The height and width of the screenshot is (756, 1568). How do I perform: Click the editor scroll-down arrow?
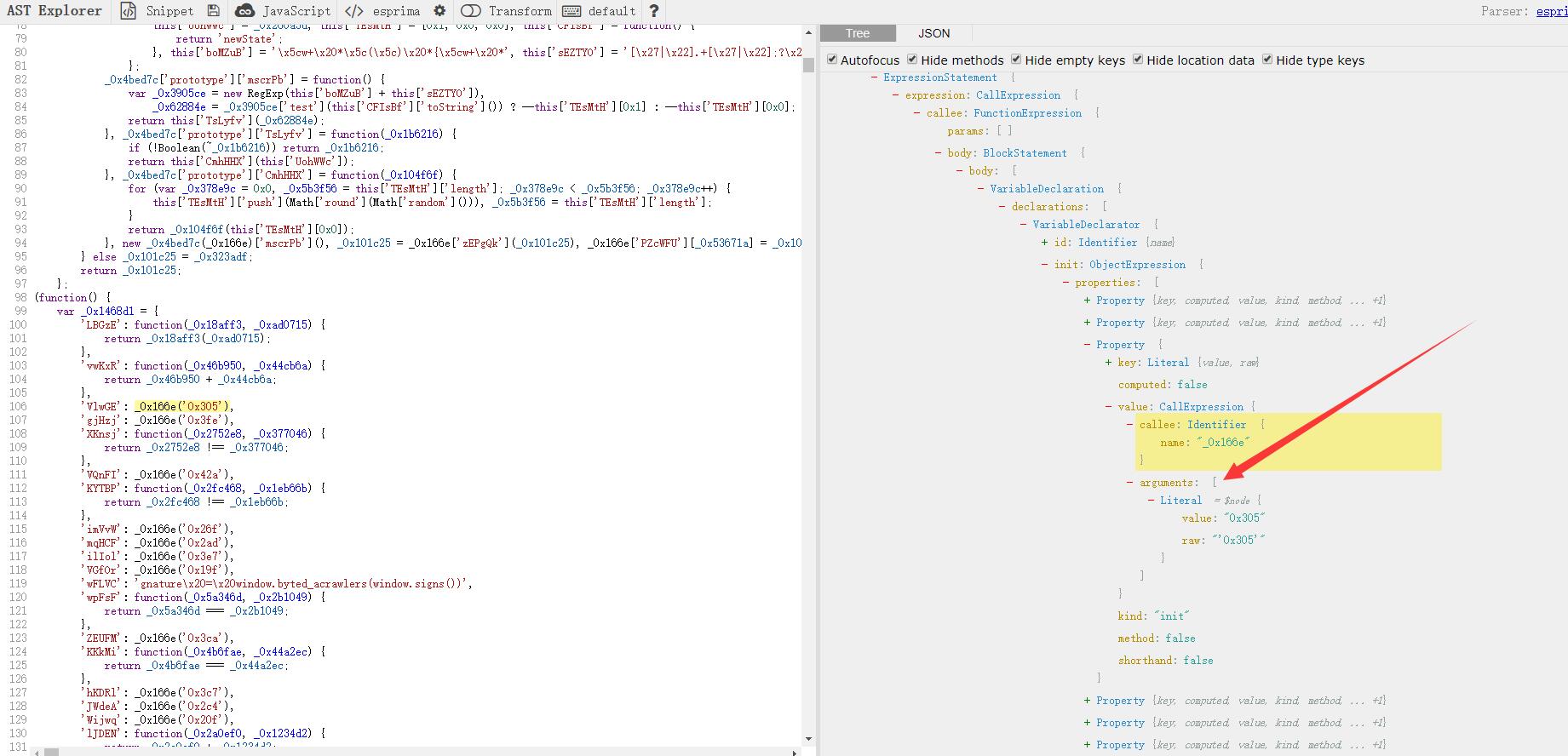[808, 739]
